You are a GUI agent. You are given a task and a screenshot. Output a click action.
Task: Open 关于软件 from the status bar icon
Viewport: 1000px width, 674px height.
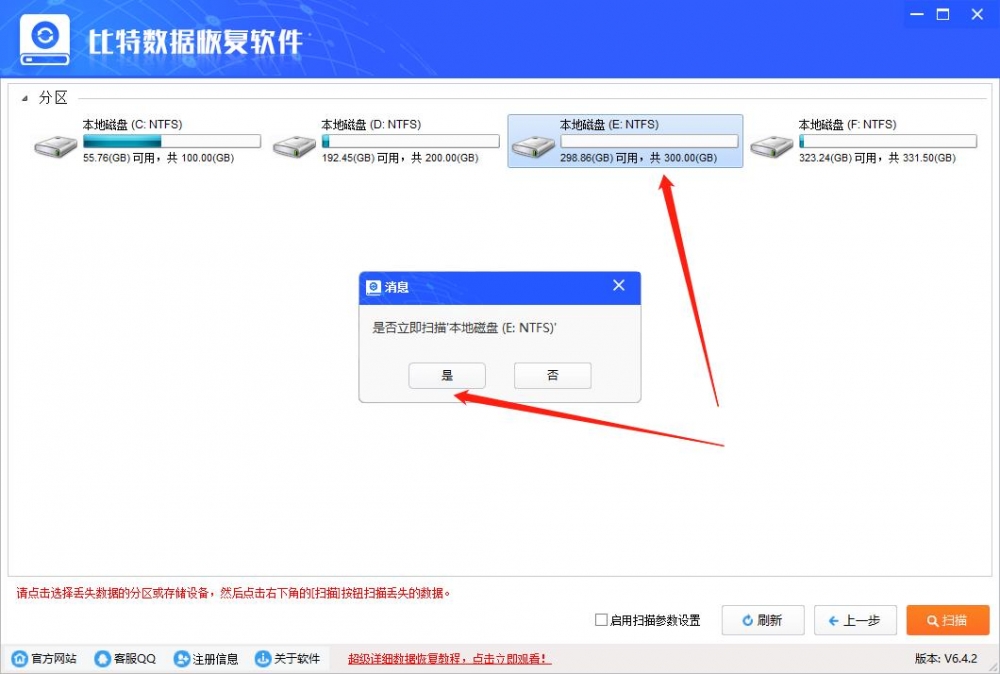pyautogui.click(x=261, y=659)
